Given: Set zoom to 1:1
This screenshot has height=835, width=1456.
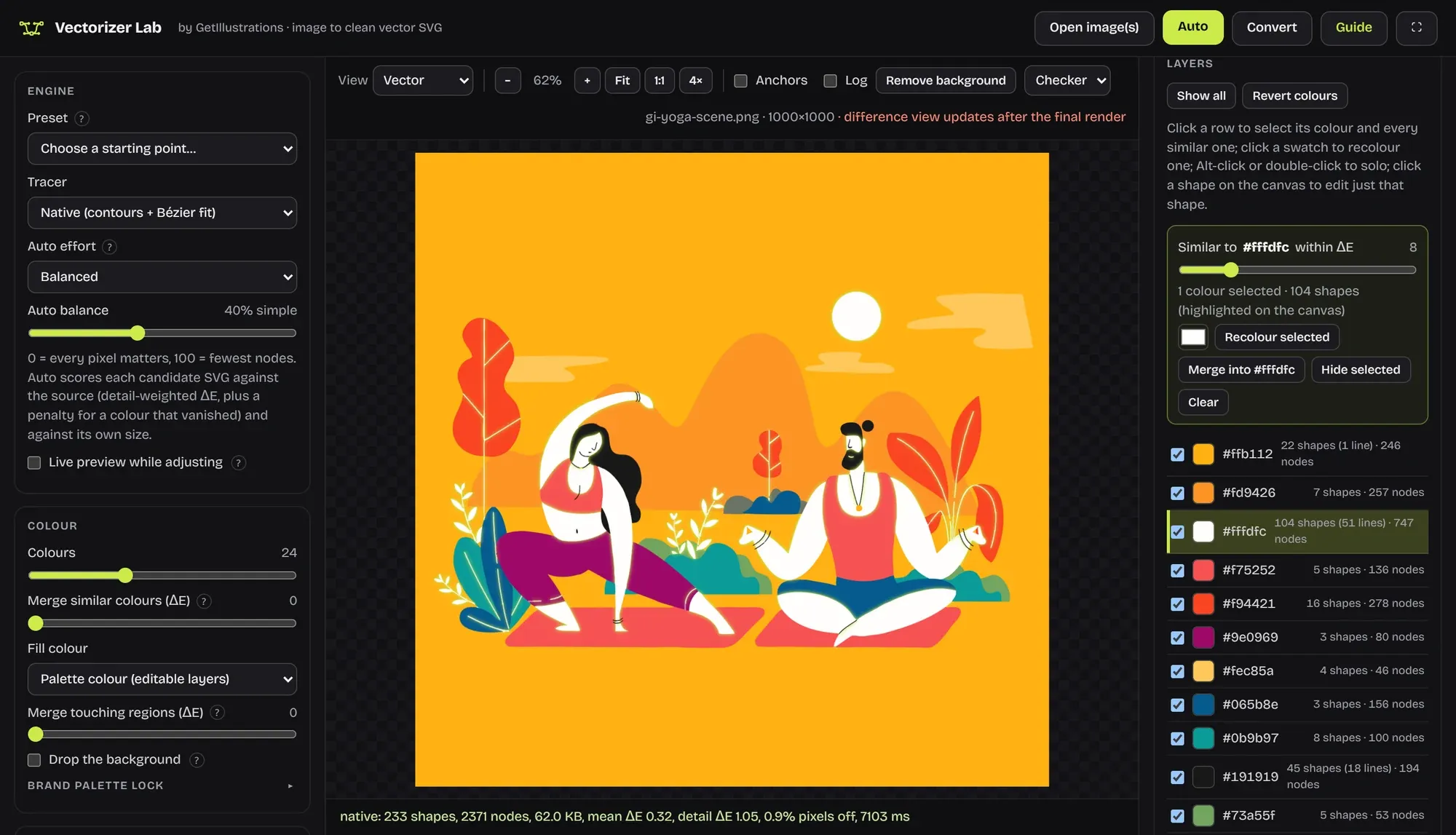Looking at the screenshot, I should [x=659, y=80].
